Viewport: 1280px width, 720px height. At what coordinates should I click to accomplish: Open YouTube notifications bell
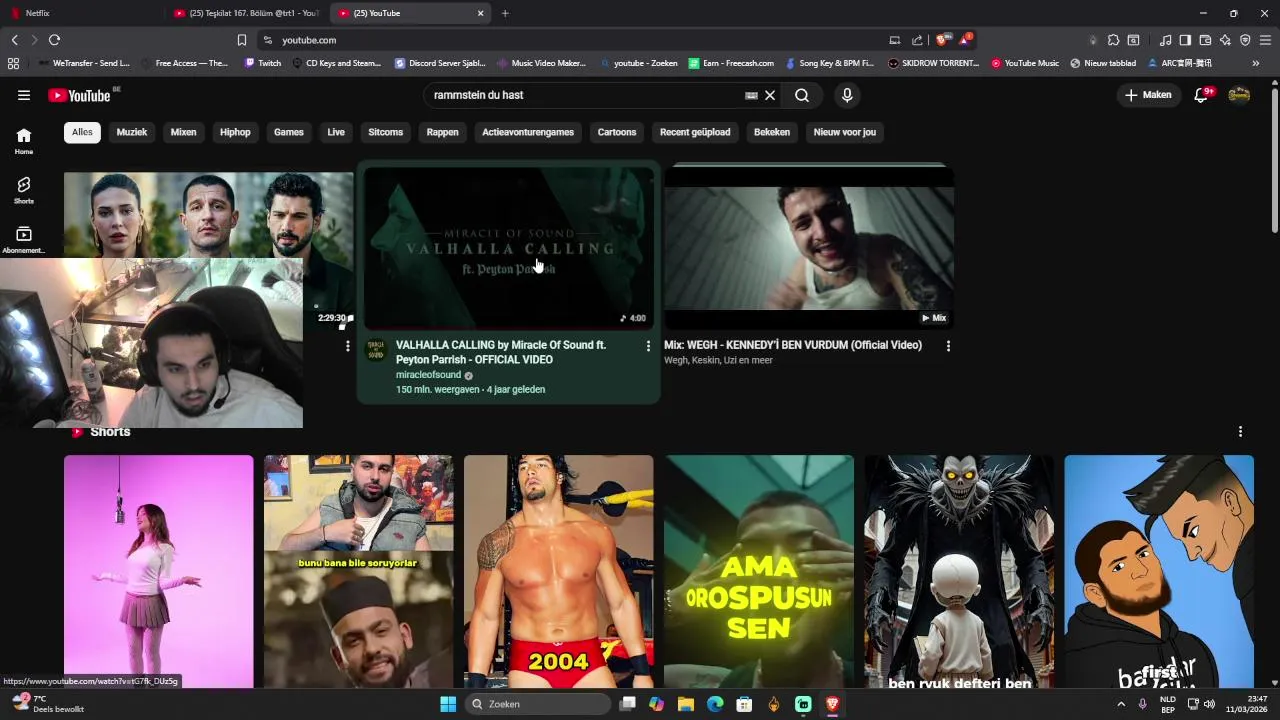(1202, 95)
